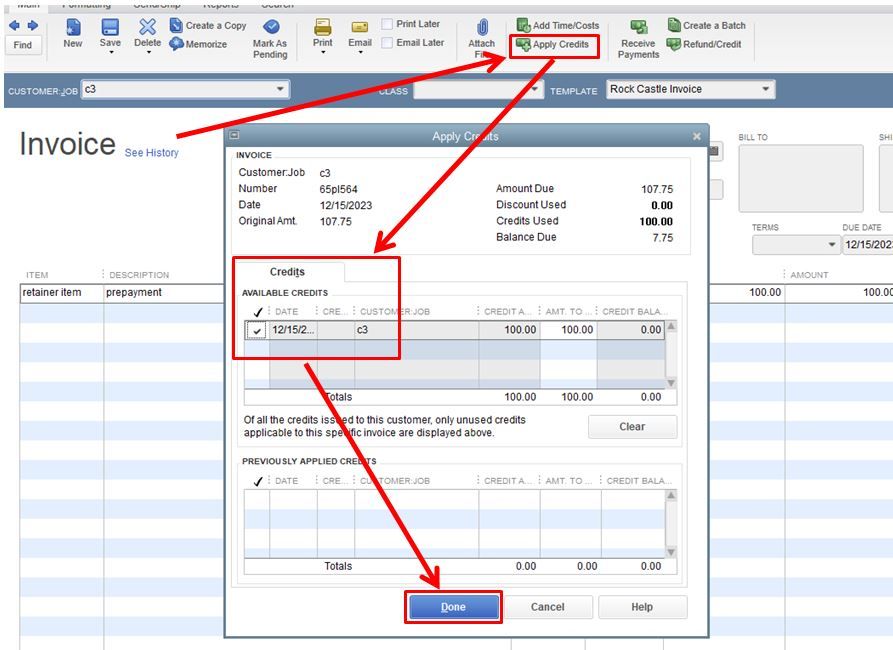
Task: Expand Email dropdown arrow
Action: tap(361, 52)
